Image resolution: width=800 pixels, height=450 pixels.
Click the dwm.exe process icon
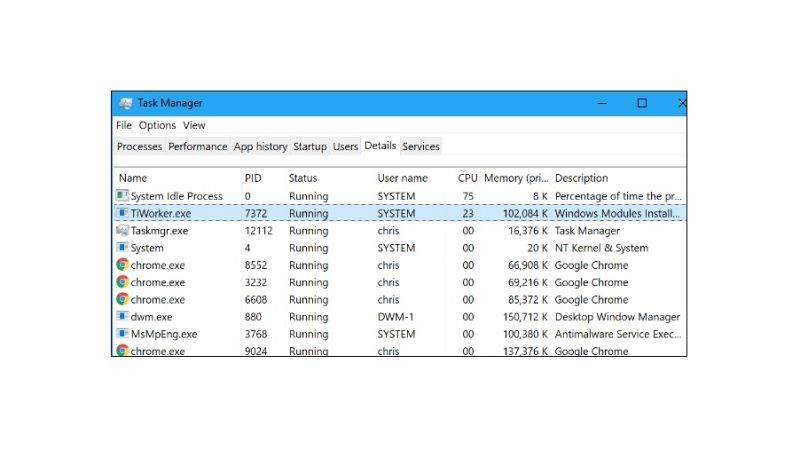[x=122, y=316]
